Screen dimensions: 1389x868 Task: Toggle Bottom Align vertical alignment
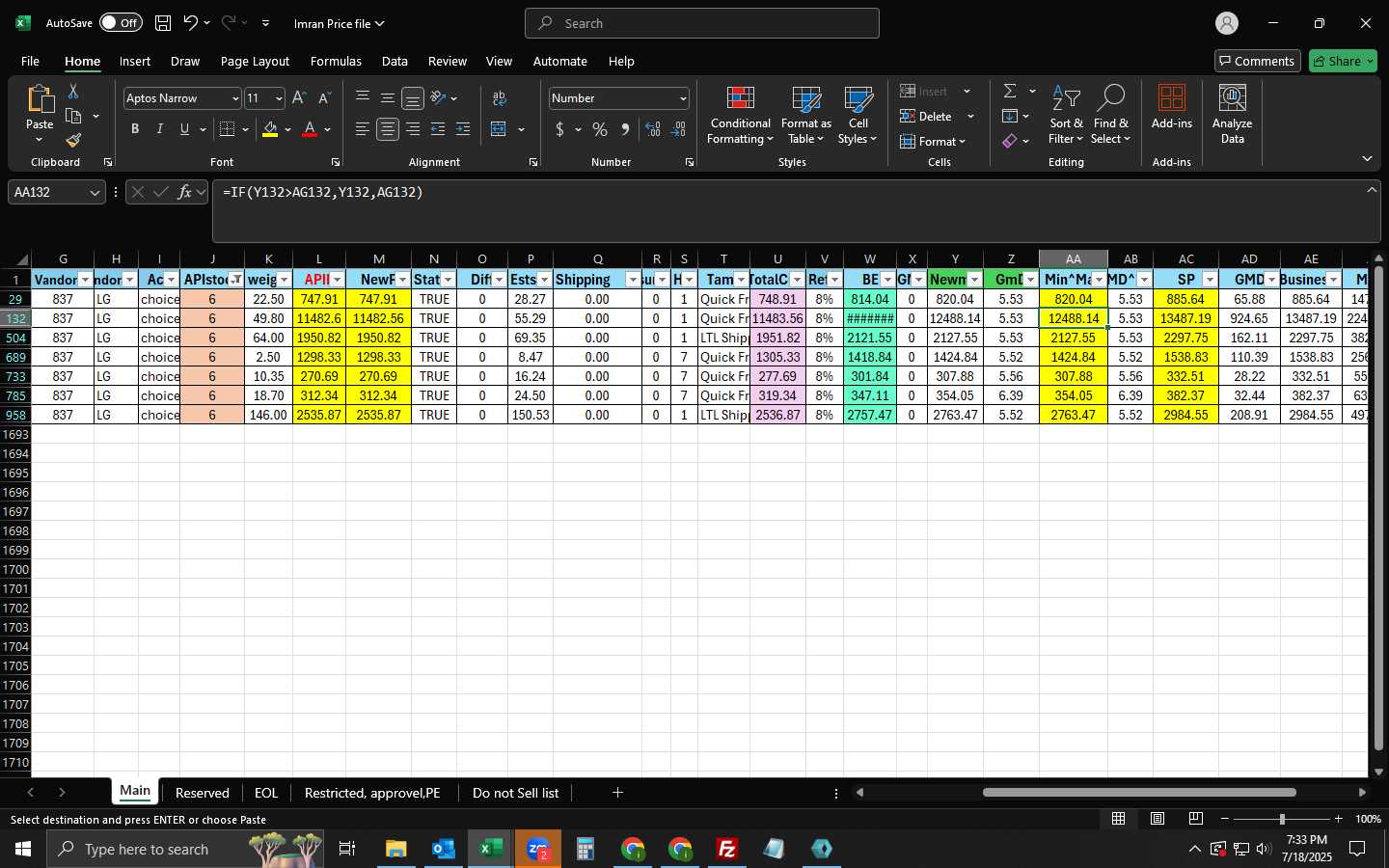point(413,98)
